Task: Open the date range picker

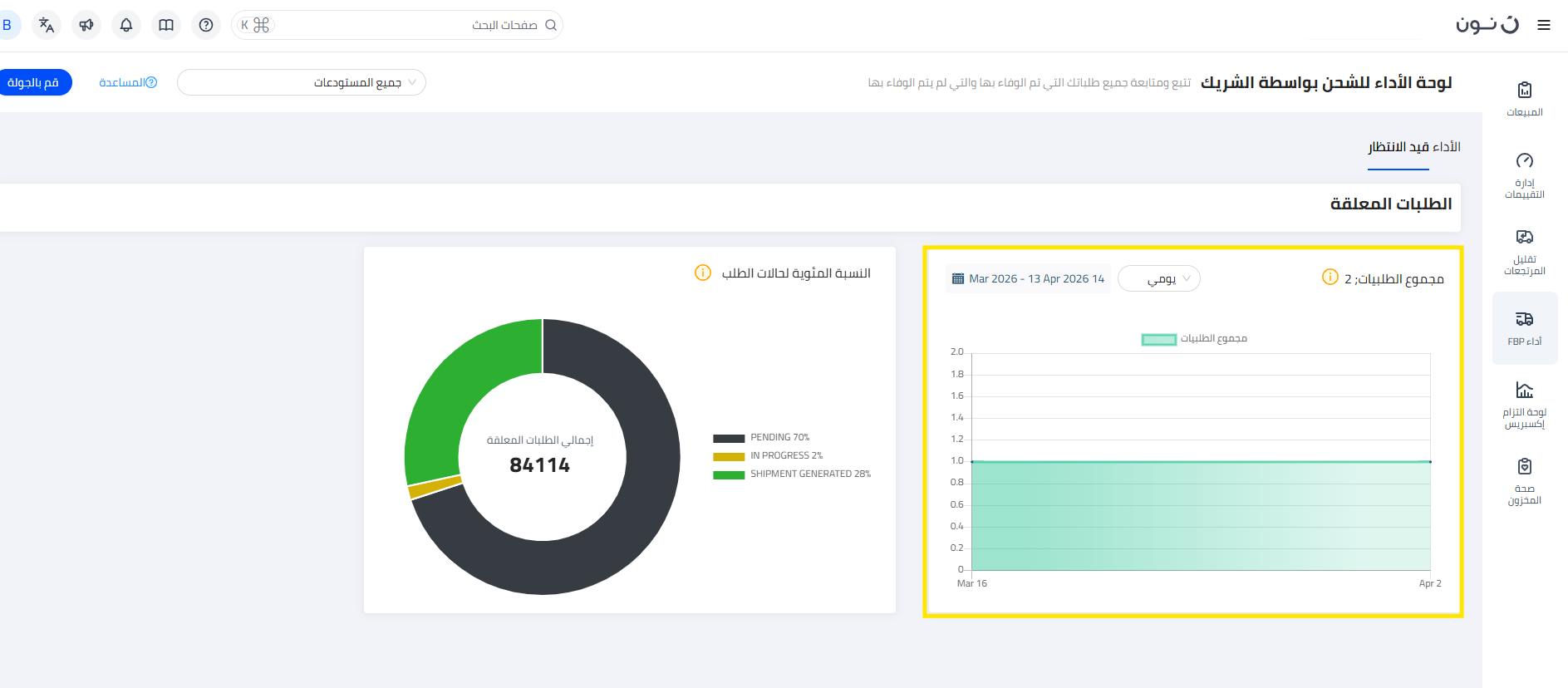Action: (1028, 278)
